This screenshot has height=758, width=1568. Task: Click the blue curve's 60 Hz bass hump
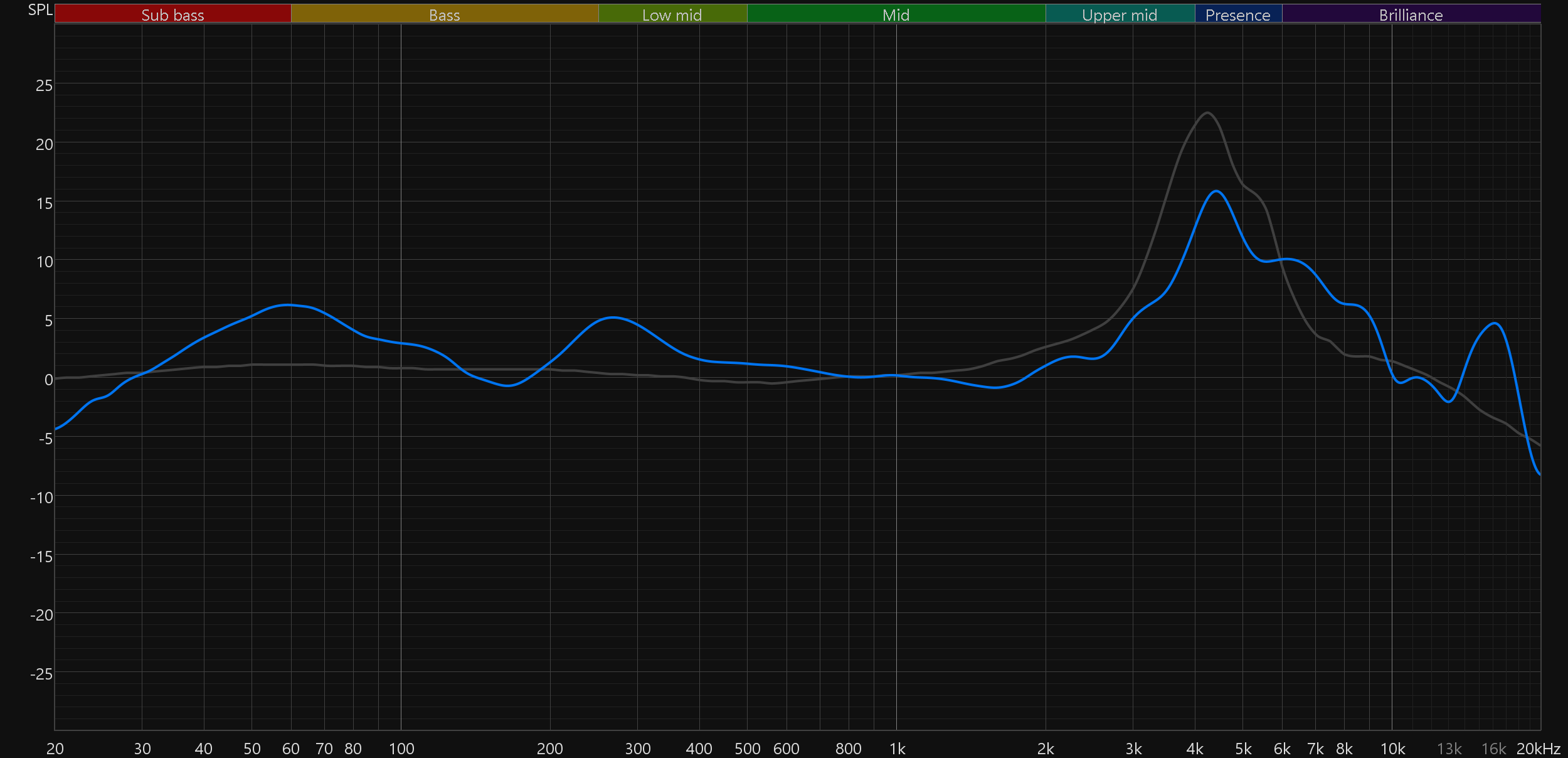[287, 305]
